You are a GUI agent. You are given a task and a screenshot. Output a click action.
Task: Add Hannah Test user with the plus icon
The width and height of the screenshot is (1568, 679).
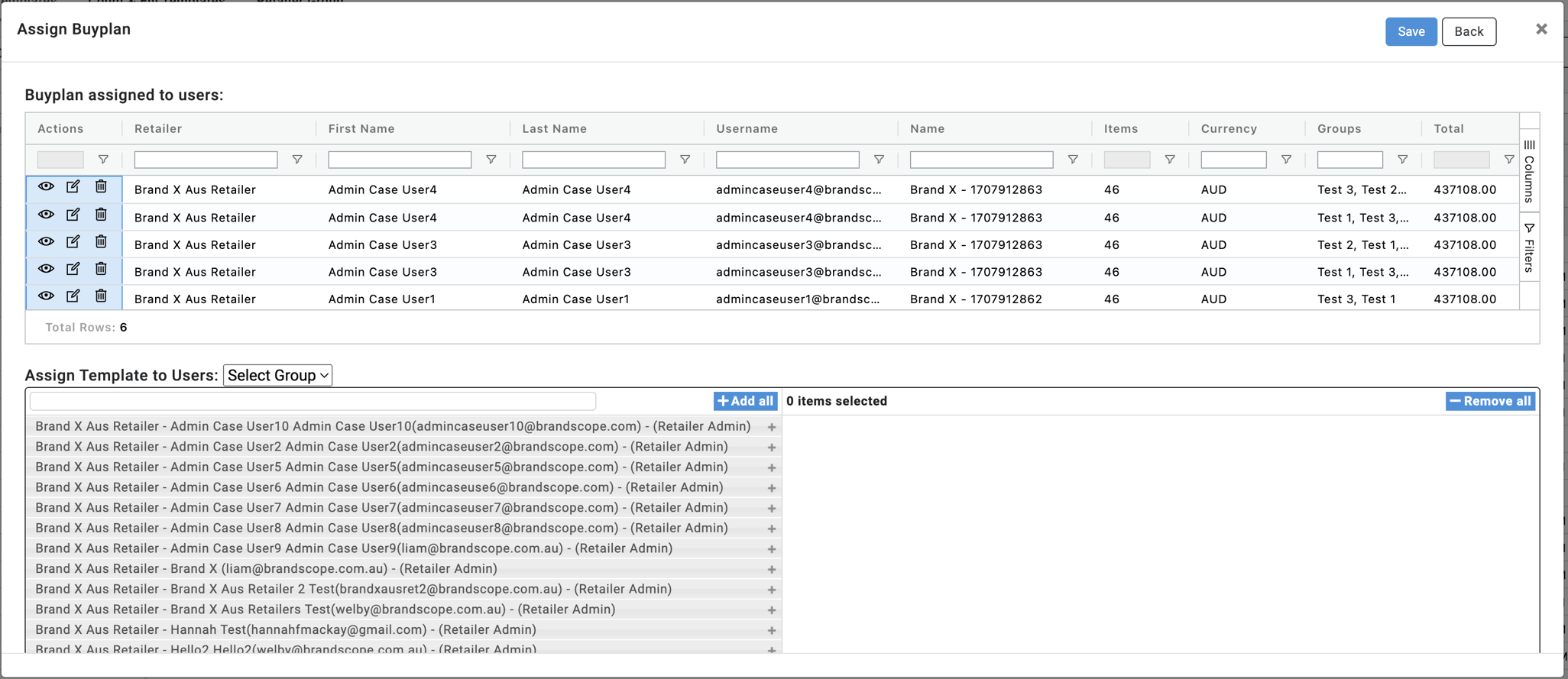[772, 630]
